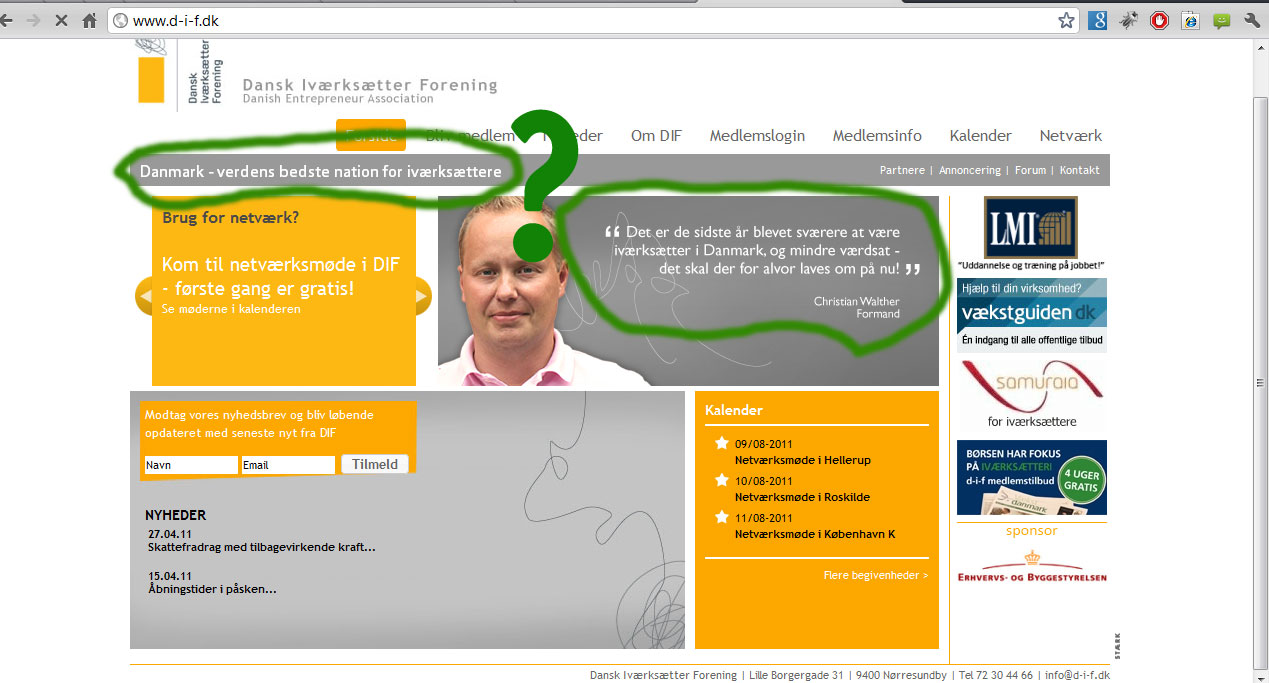Click the samuraia for iværksættere banner

(1031, 395)
